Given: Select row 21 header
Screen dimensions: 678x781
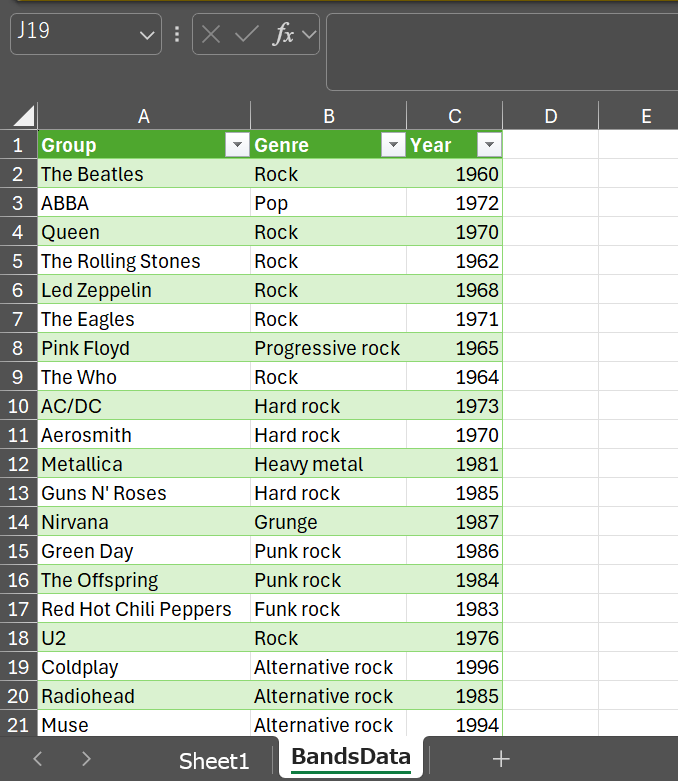Looking at the screenshot, I should tap(18, 725).
